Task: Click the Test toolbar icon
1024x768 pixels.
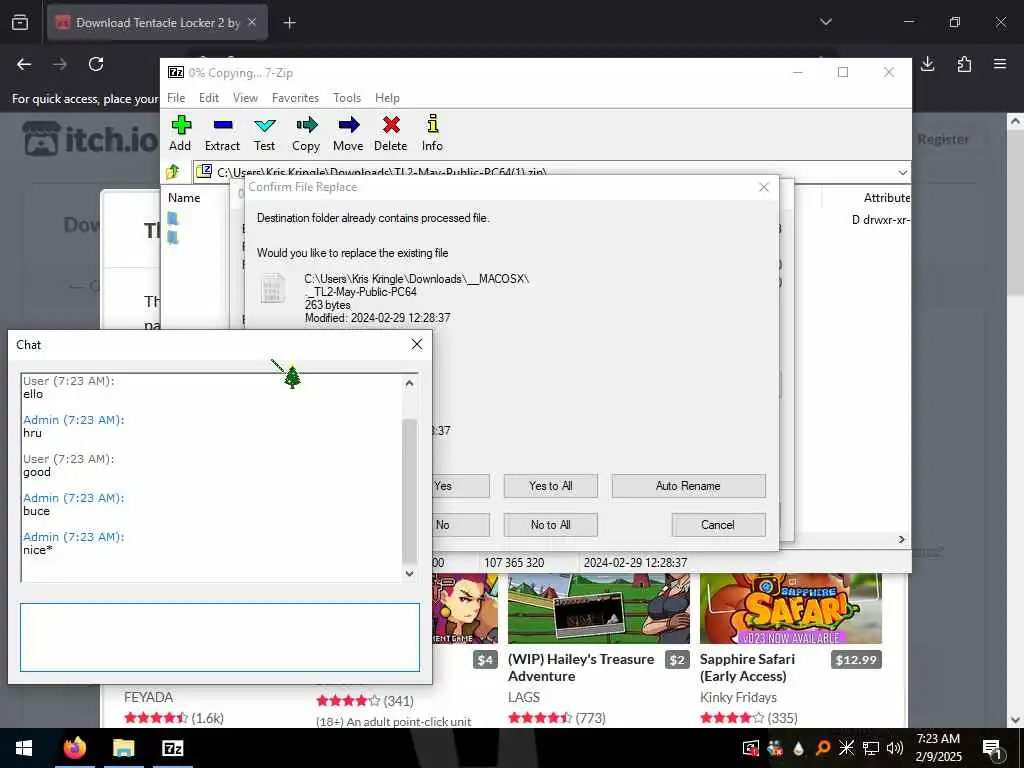Action: 264,134
